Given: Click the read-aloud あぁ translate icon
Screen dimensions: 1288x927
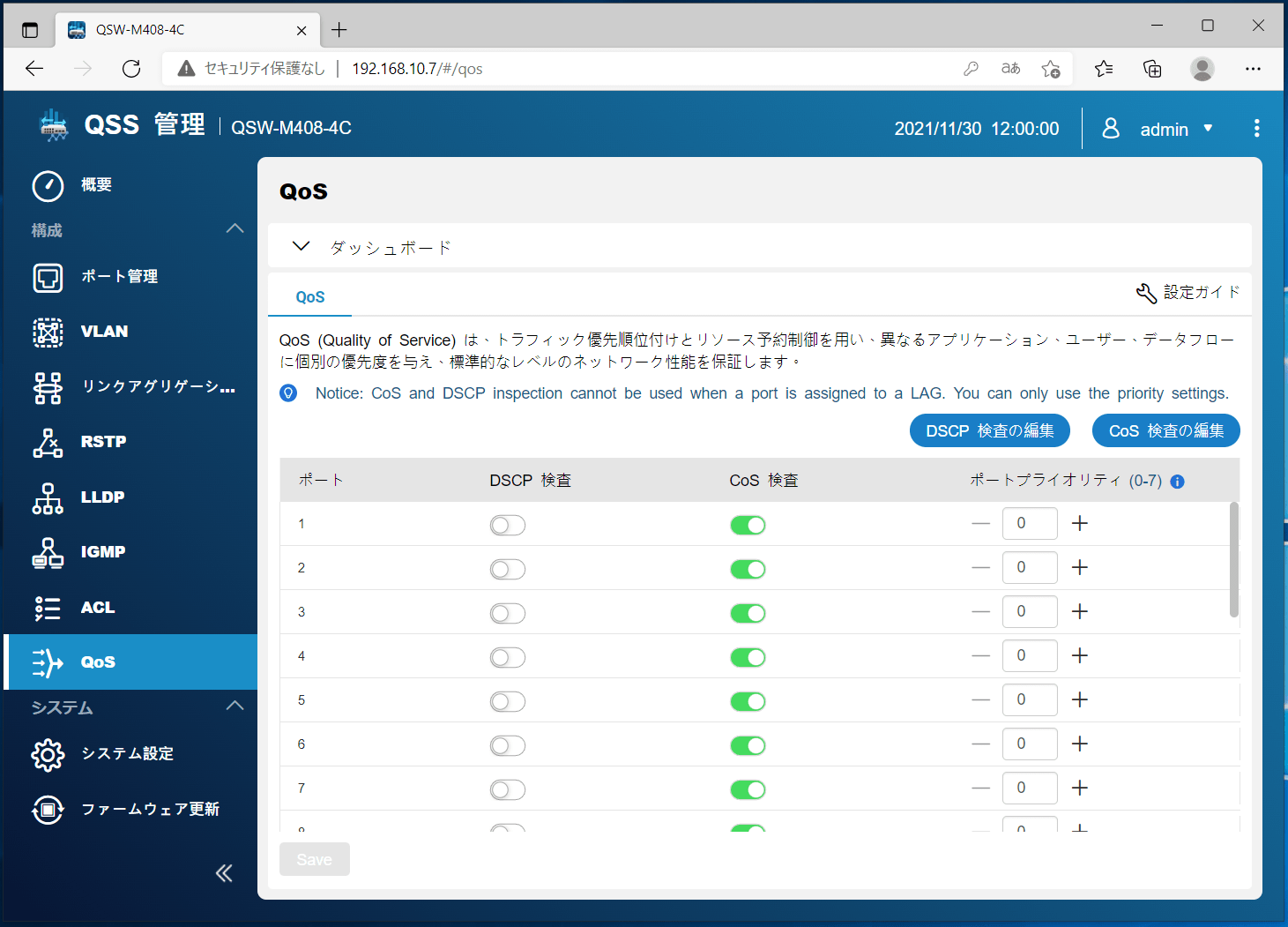Looking at the screenshot, I should 1010,69.
